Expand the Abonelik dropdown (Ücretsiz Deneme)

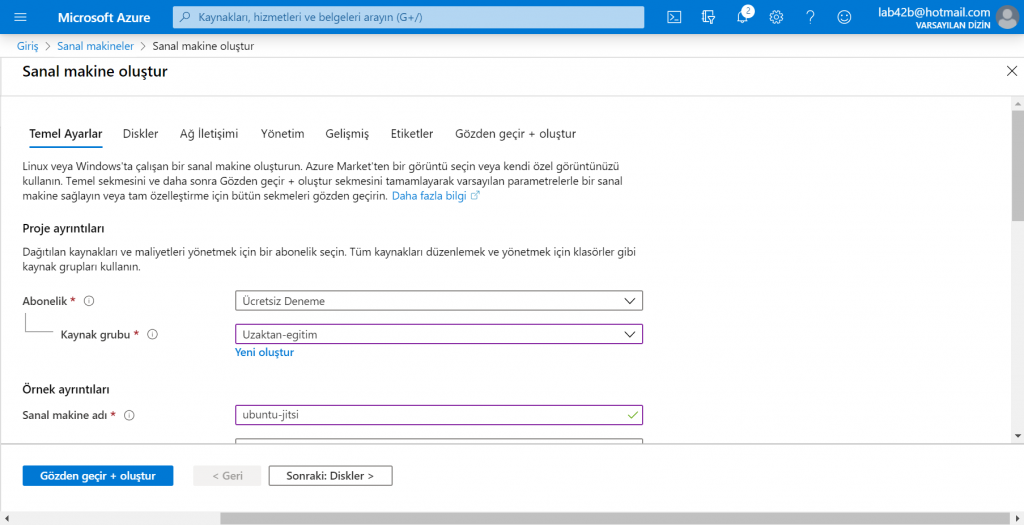pyautogui.click(x=439, y=301)
